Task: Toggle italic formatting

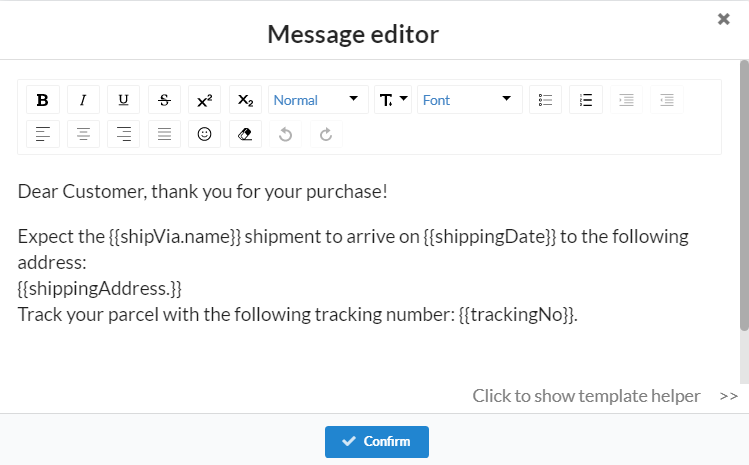Action: [83, 100]
